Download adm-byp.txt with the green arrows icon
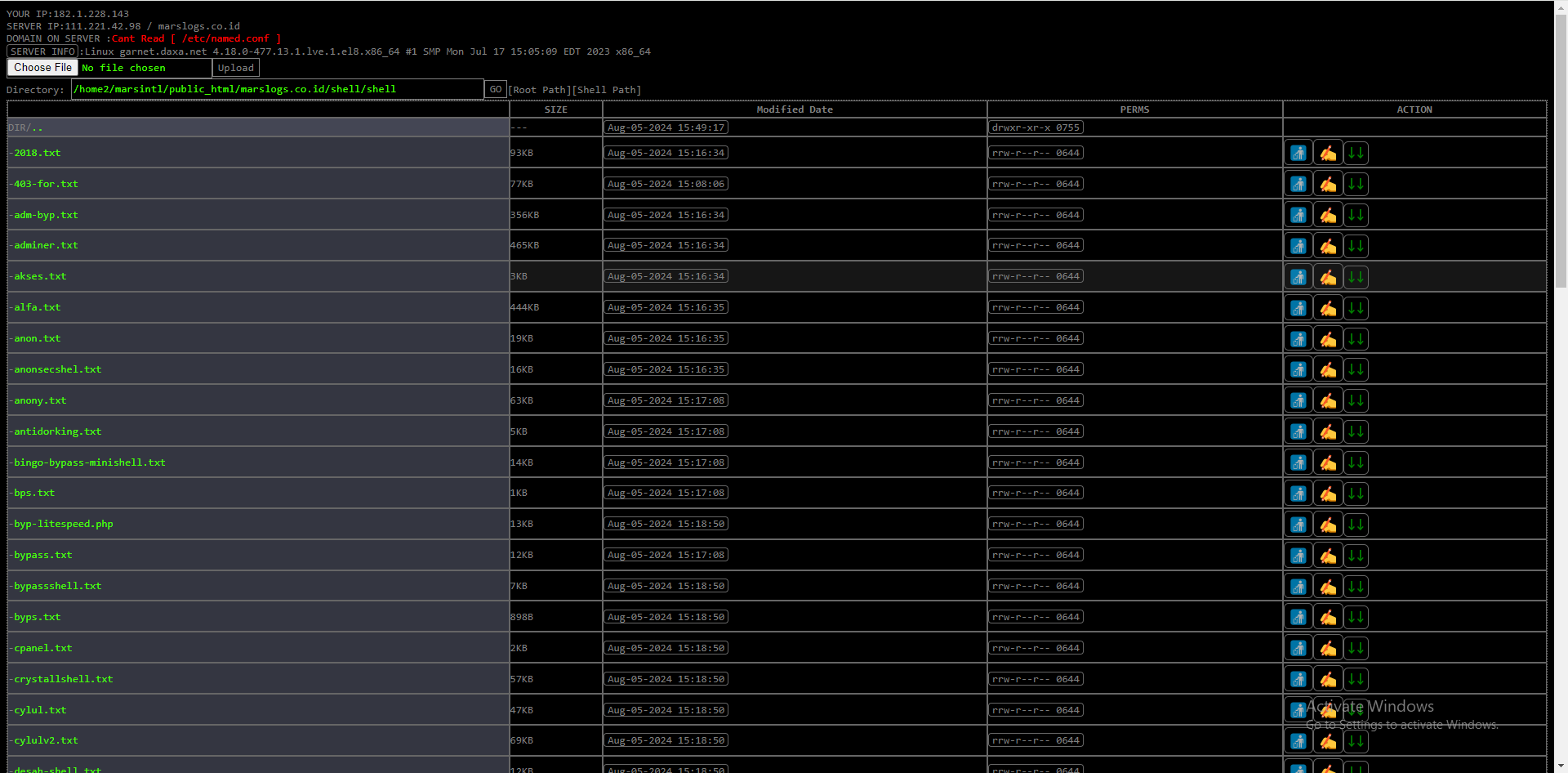This screenshot has width=1568, height=773. 1356,215
